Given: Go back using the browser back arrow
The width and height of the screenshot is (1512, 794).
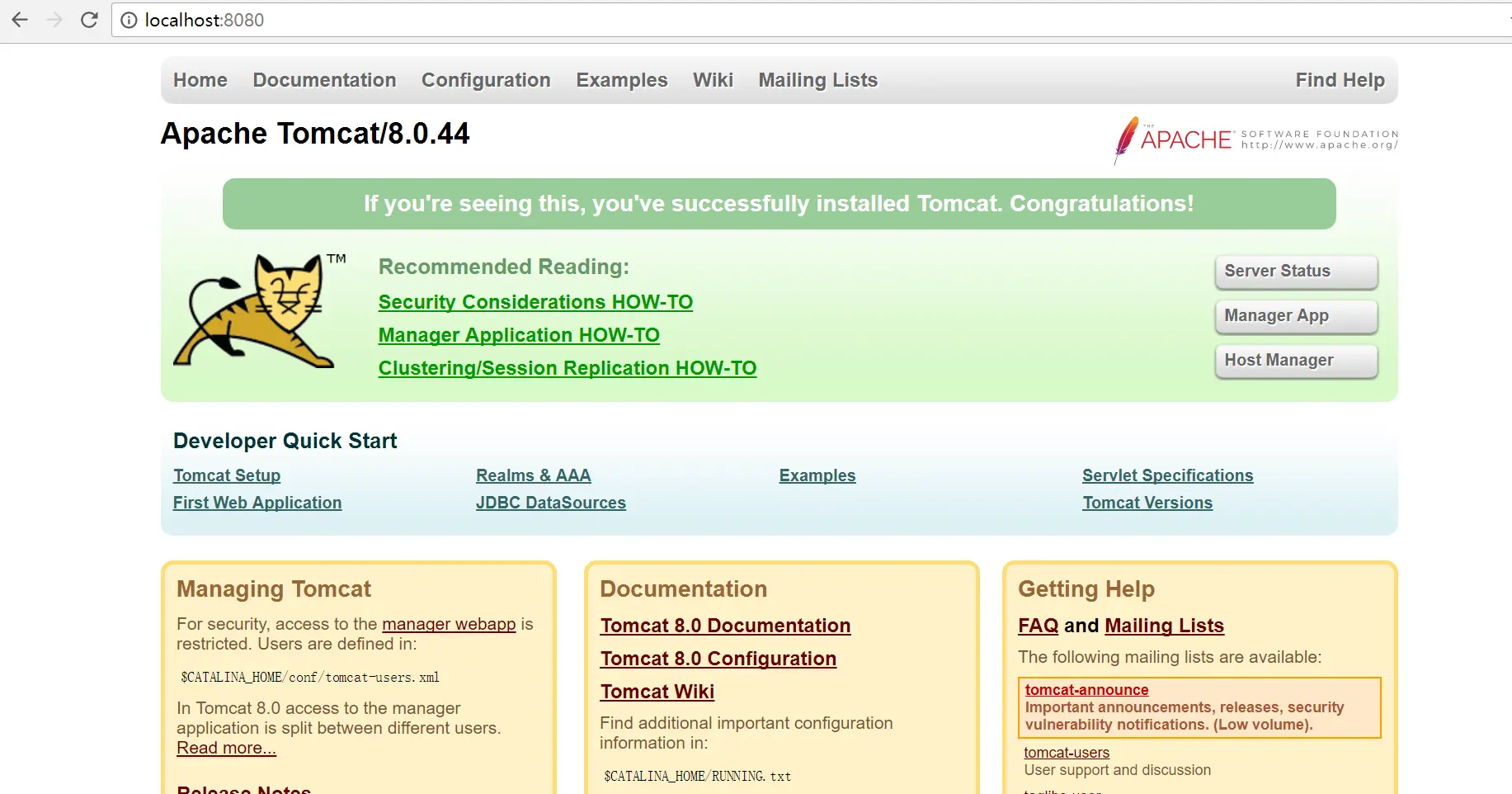Looking at the screenshot, I should pos(20,20).
